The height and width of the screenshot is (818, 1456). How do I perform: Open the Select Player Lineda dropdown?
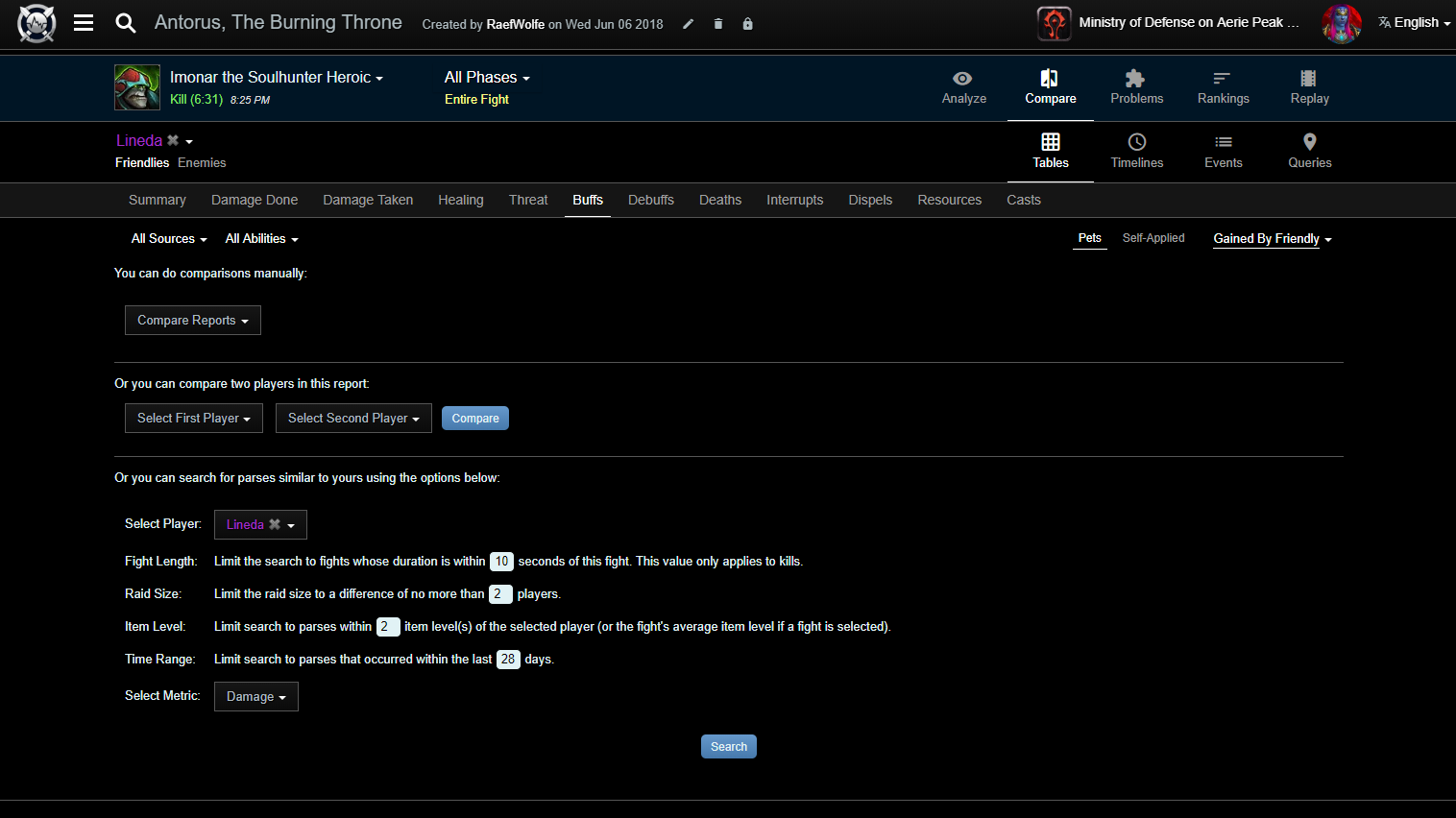pos(260,524)
